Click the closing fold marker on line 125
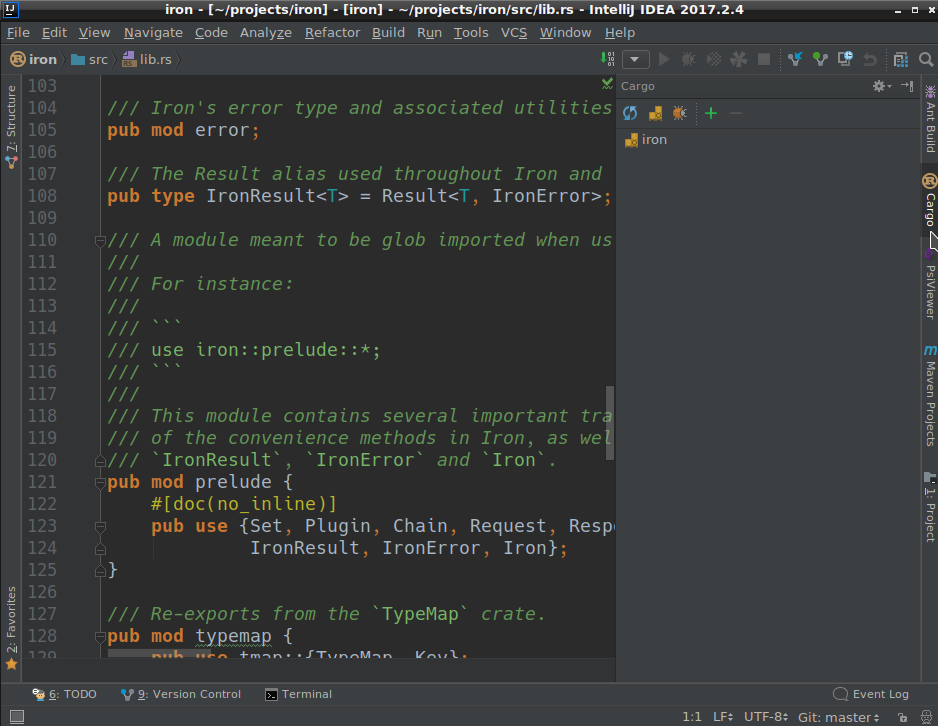Image resolution: width=938 pixels, height=726 pixels. tap(100, 571)
